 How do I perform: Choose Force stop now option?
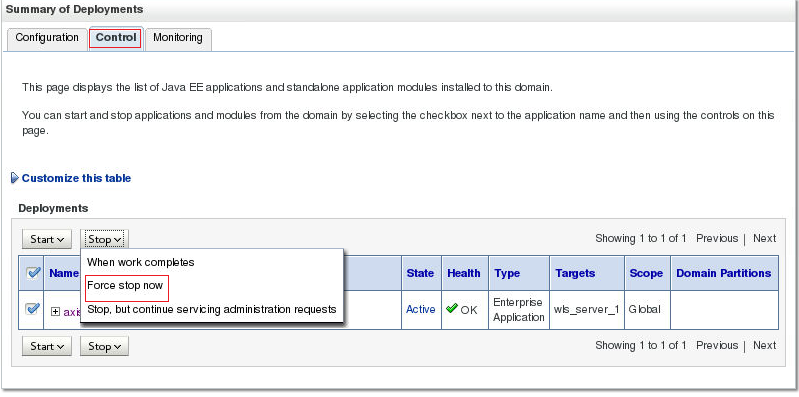125,285
